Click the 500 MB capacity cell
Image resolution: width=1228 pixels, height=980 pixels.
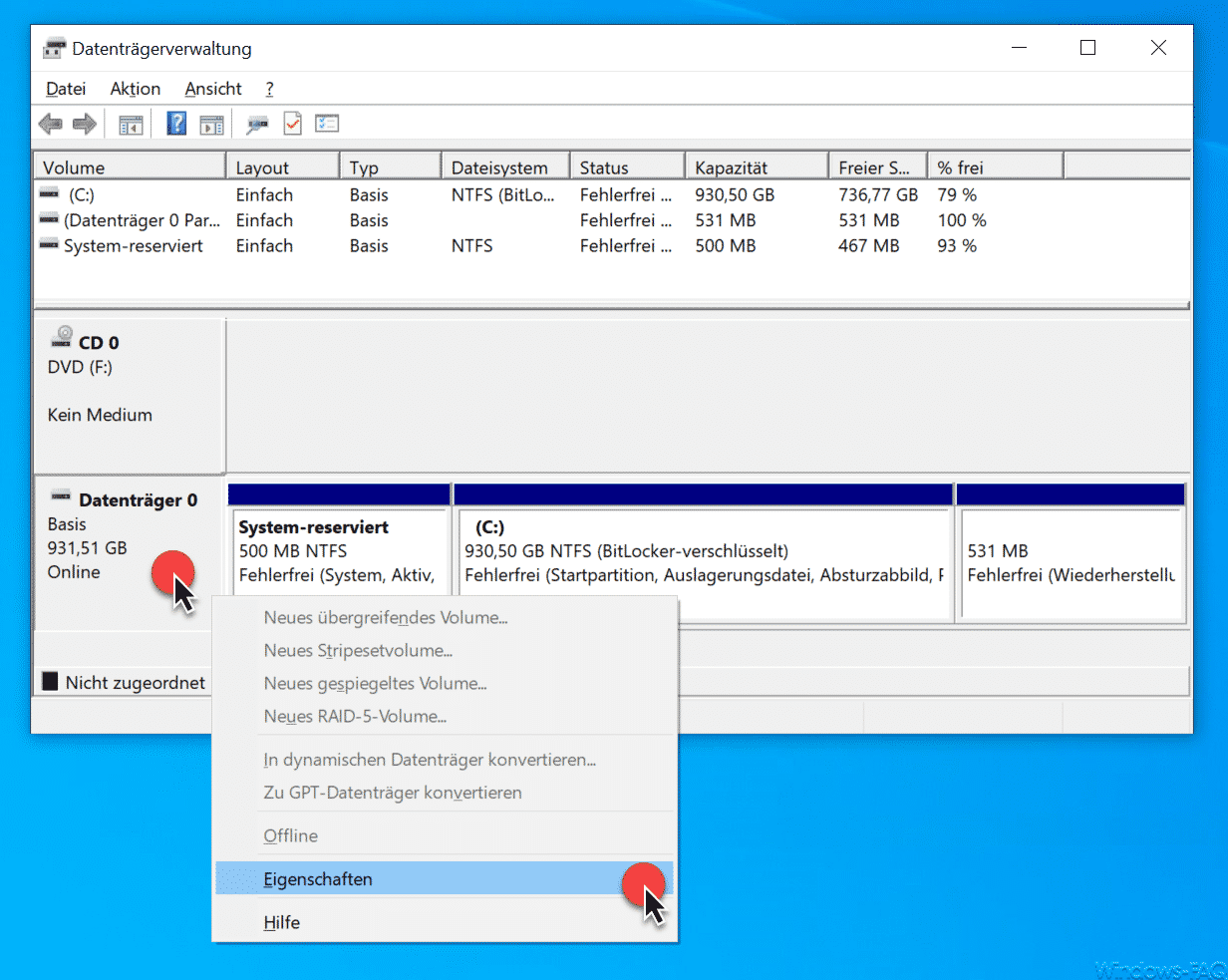[726, 245]
